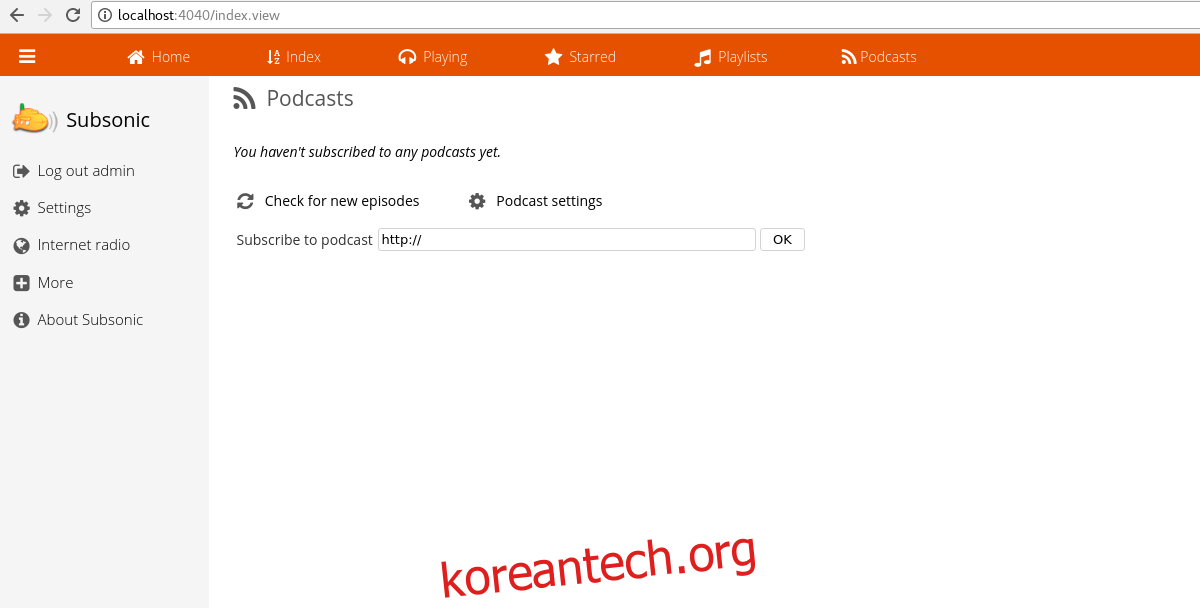Click the Podcasts page heading
The image size is (1200, 608).
310,98
